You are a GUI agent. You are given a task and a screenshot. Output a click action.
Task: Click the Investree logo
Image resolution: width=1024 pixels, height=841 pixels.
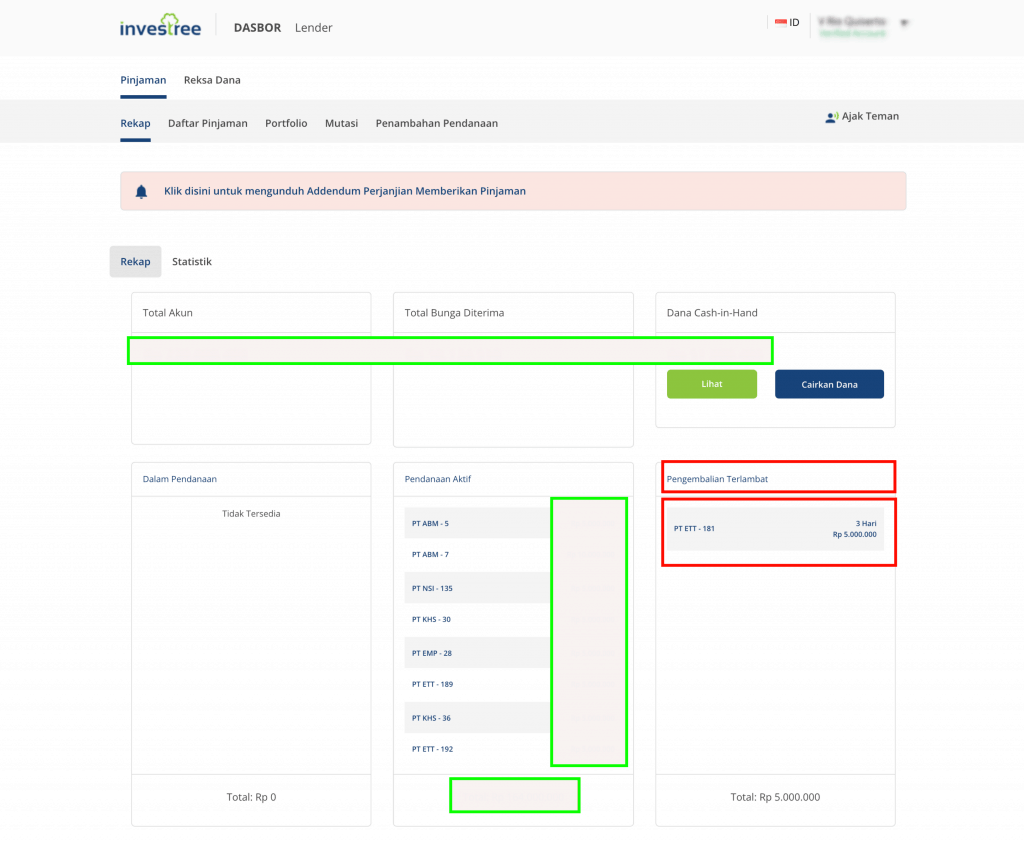point(160,27)
